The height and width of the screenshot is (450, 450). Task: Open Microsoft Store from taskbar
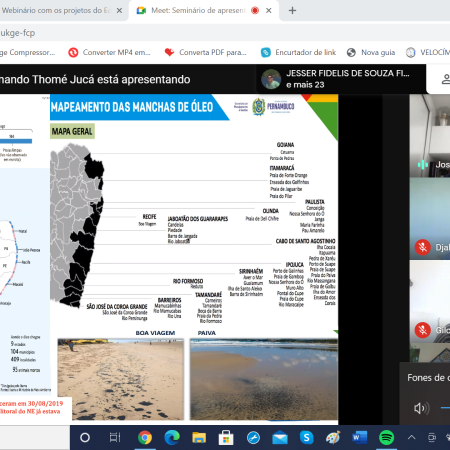tap(226, 437)
